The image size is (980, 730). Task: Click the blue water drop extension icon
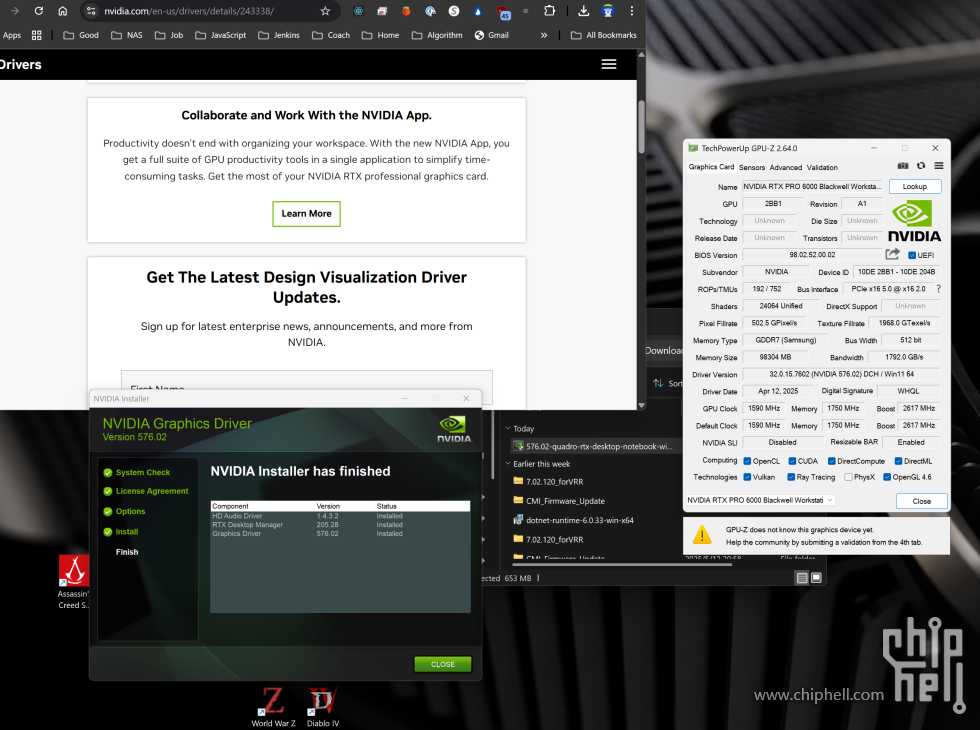[478, 11]
